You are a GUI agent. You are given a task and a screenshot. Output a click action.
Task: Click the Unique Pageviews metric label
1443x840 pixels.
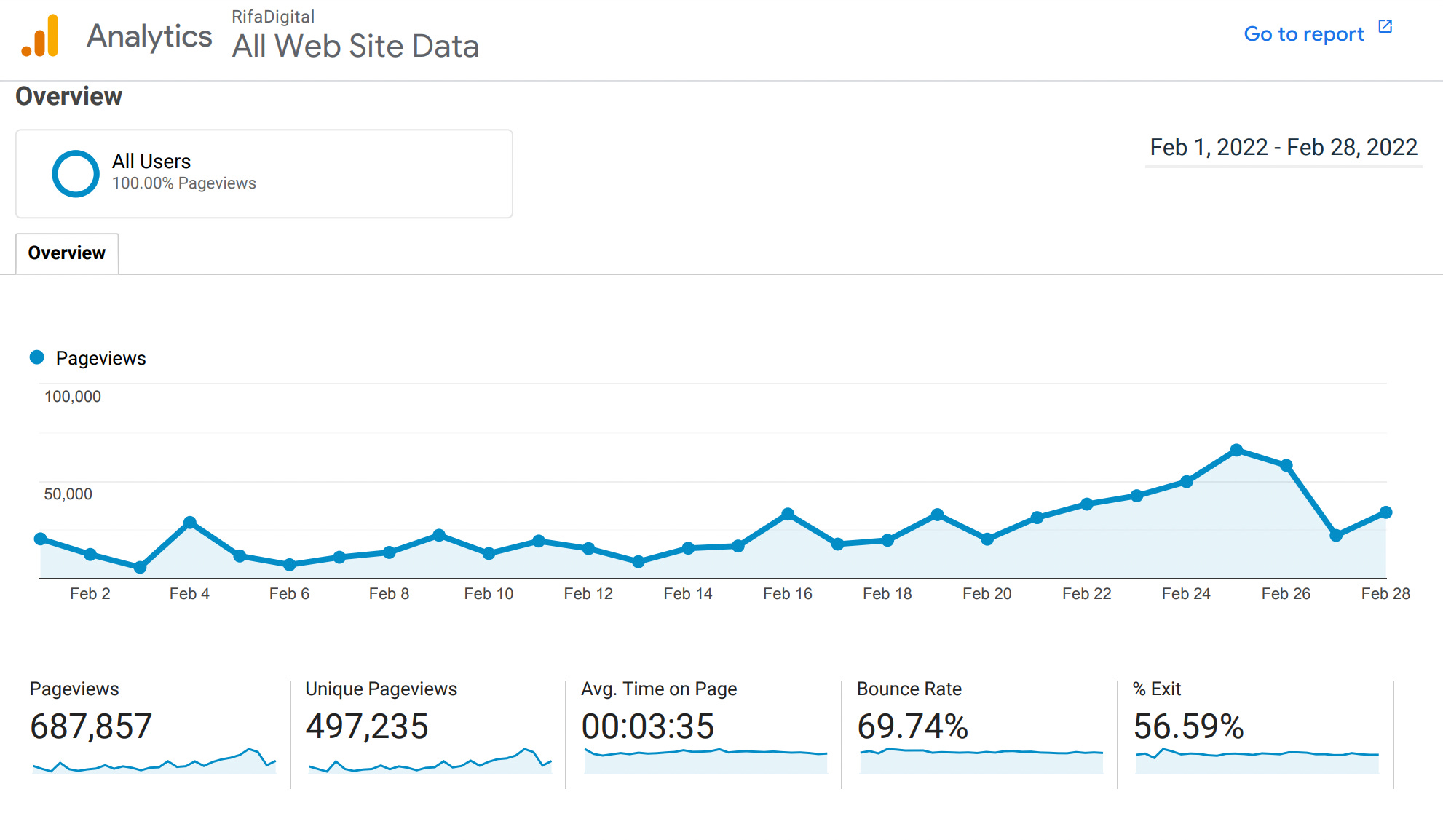pos(381,689)
